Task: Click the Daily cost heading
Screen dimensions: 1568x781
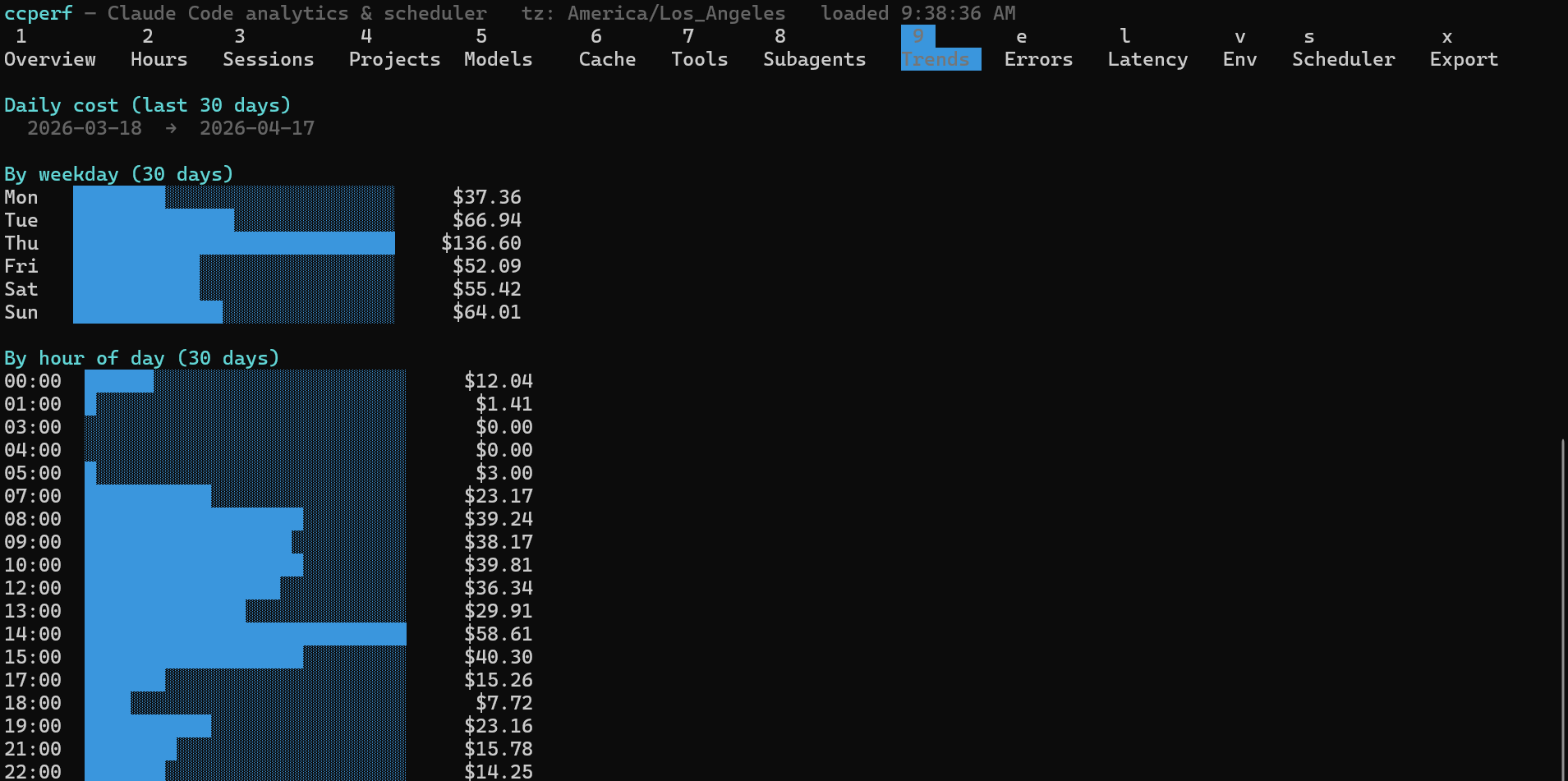Action: pyautogui.click(x=148, y=105)
